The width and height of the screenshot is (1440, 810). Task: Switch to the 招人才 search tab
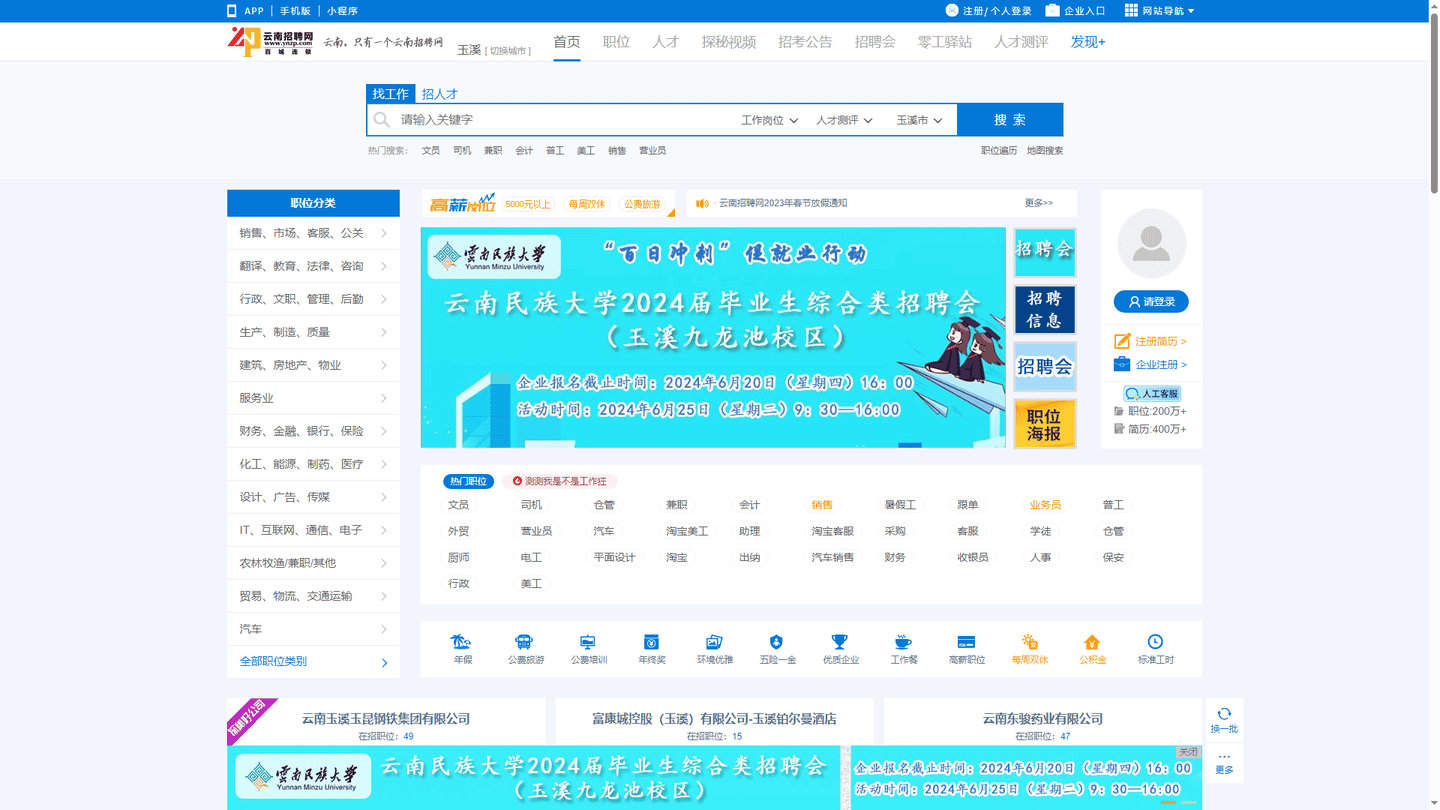439,94
